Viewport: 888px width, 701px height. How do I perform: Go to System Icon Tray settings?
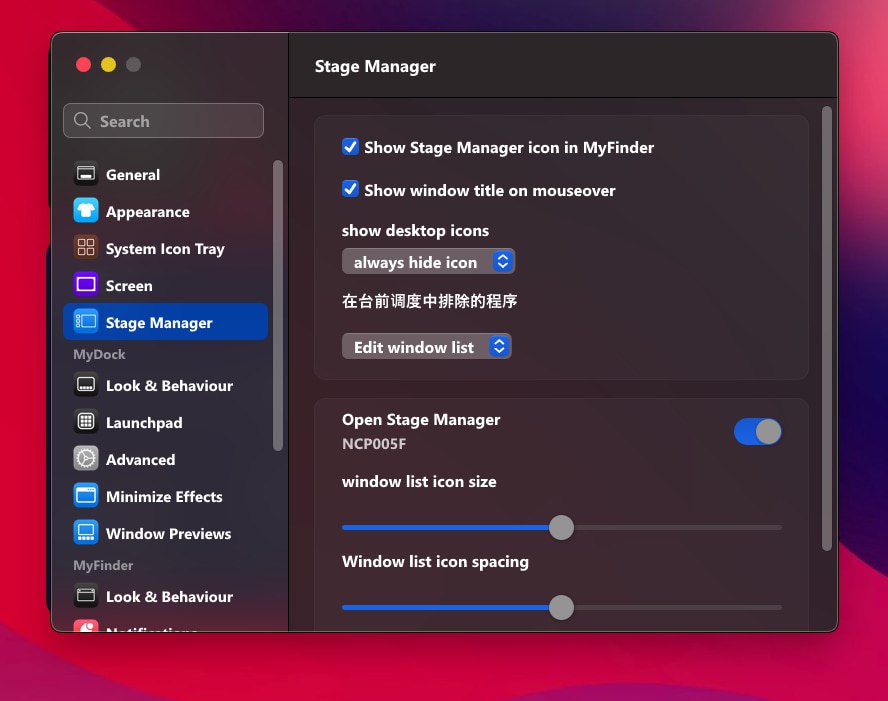point(164,248)
